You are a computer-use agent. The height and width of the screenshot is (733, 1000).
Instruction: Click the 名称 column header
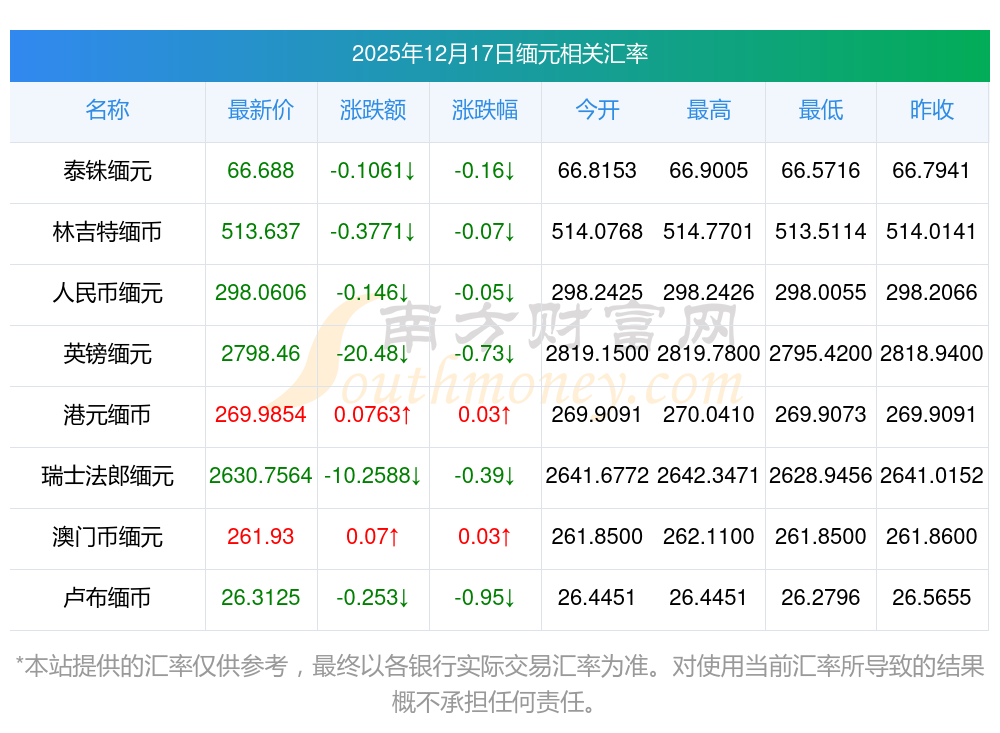click(107, 110)
